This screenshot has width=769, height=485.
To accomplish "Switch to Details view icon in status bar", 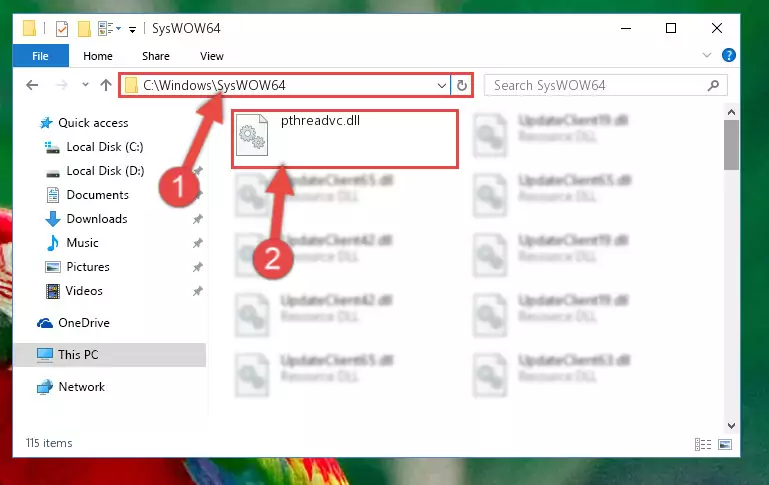I will click(x=703, y=444).
